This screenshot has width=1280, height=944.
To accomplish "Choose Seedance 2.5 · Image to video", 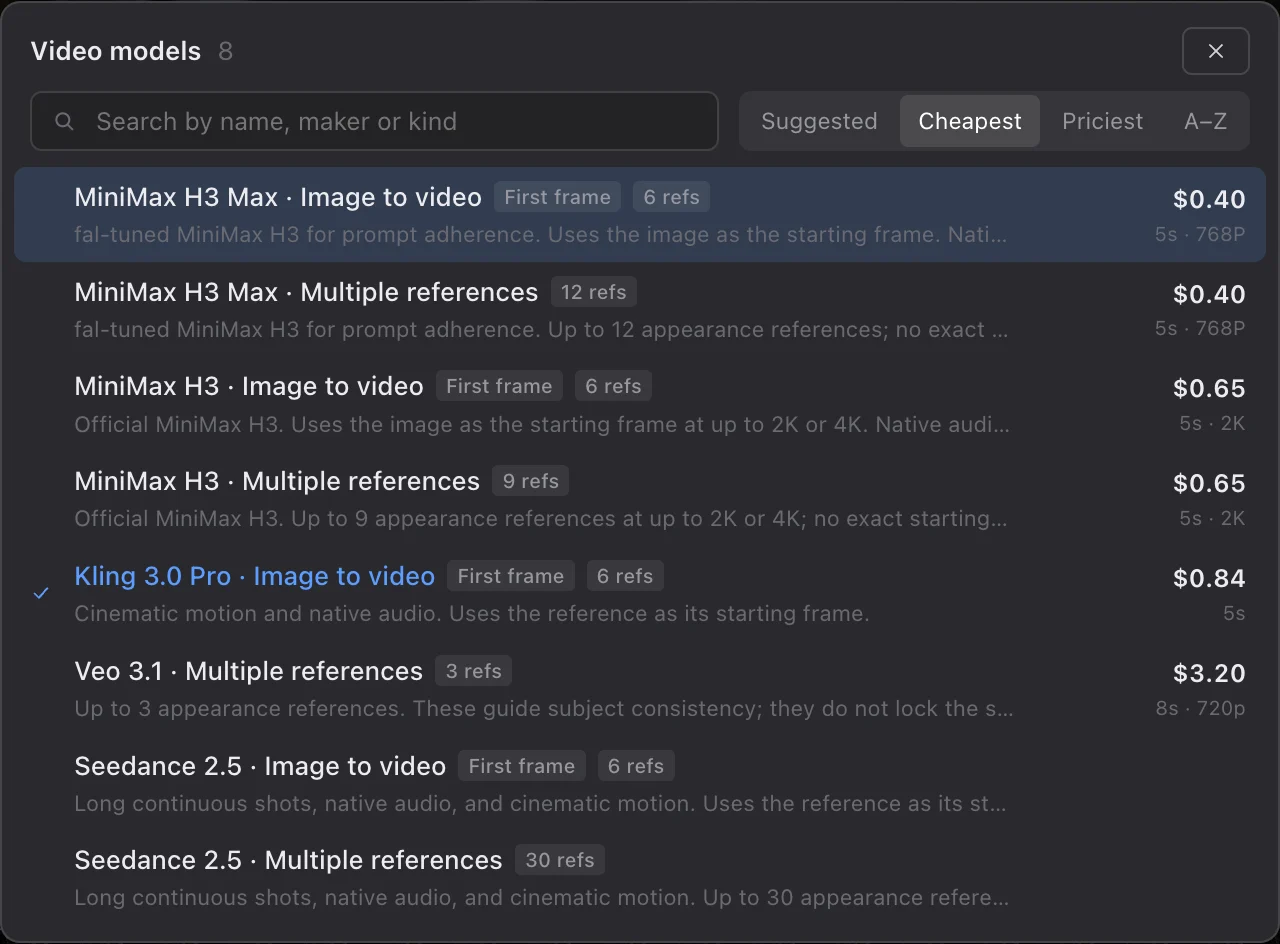I will [x=640, y=783].
